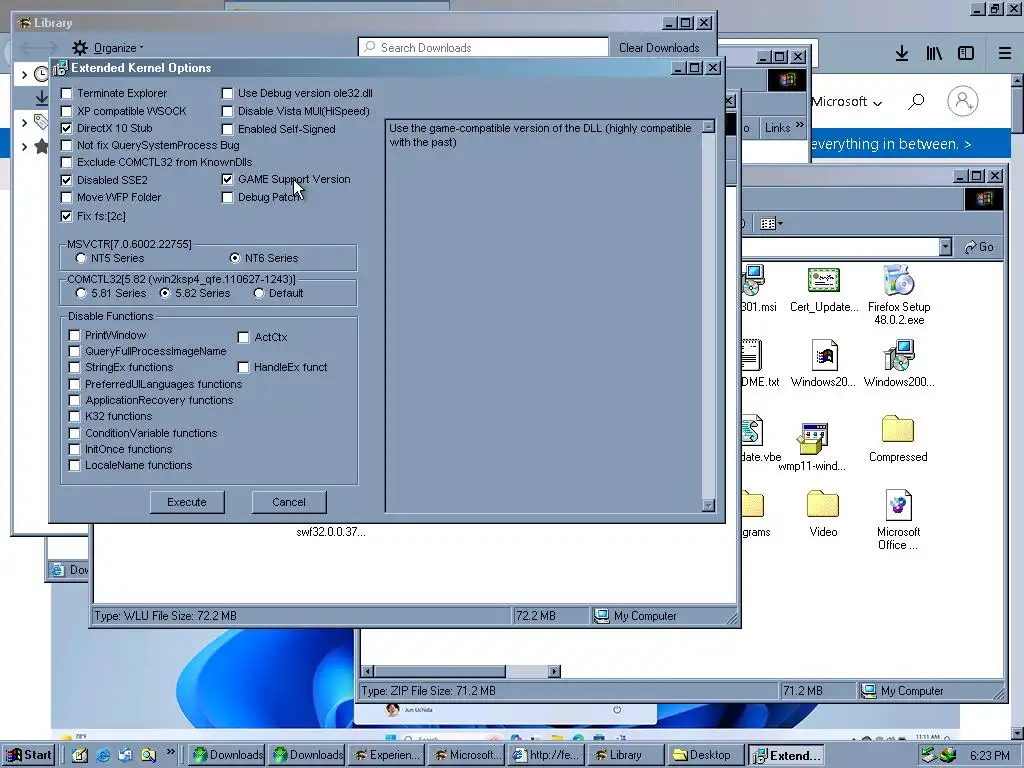
Task: Toggle the Firefox sidebar icon
Action: [966, 54]
